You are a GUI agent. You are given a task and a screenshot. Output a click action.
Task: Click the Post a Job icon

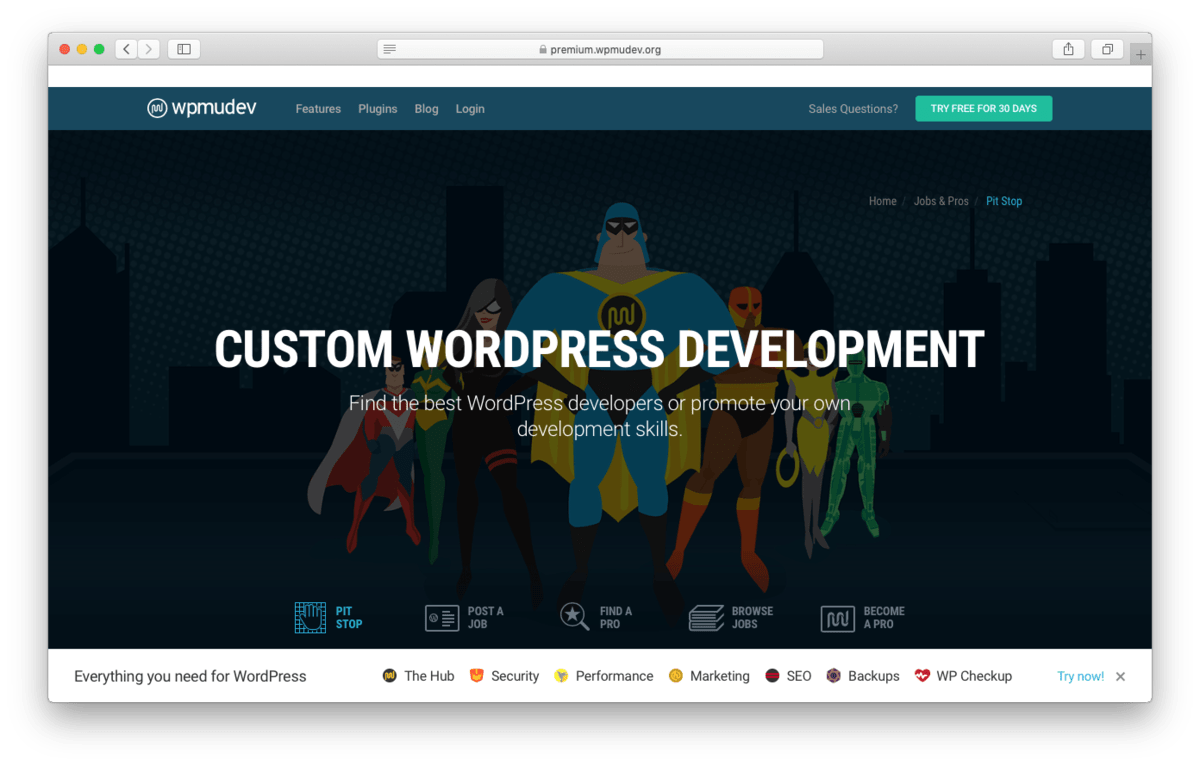441,617
